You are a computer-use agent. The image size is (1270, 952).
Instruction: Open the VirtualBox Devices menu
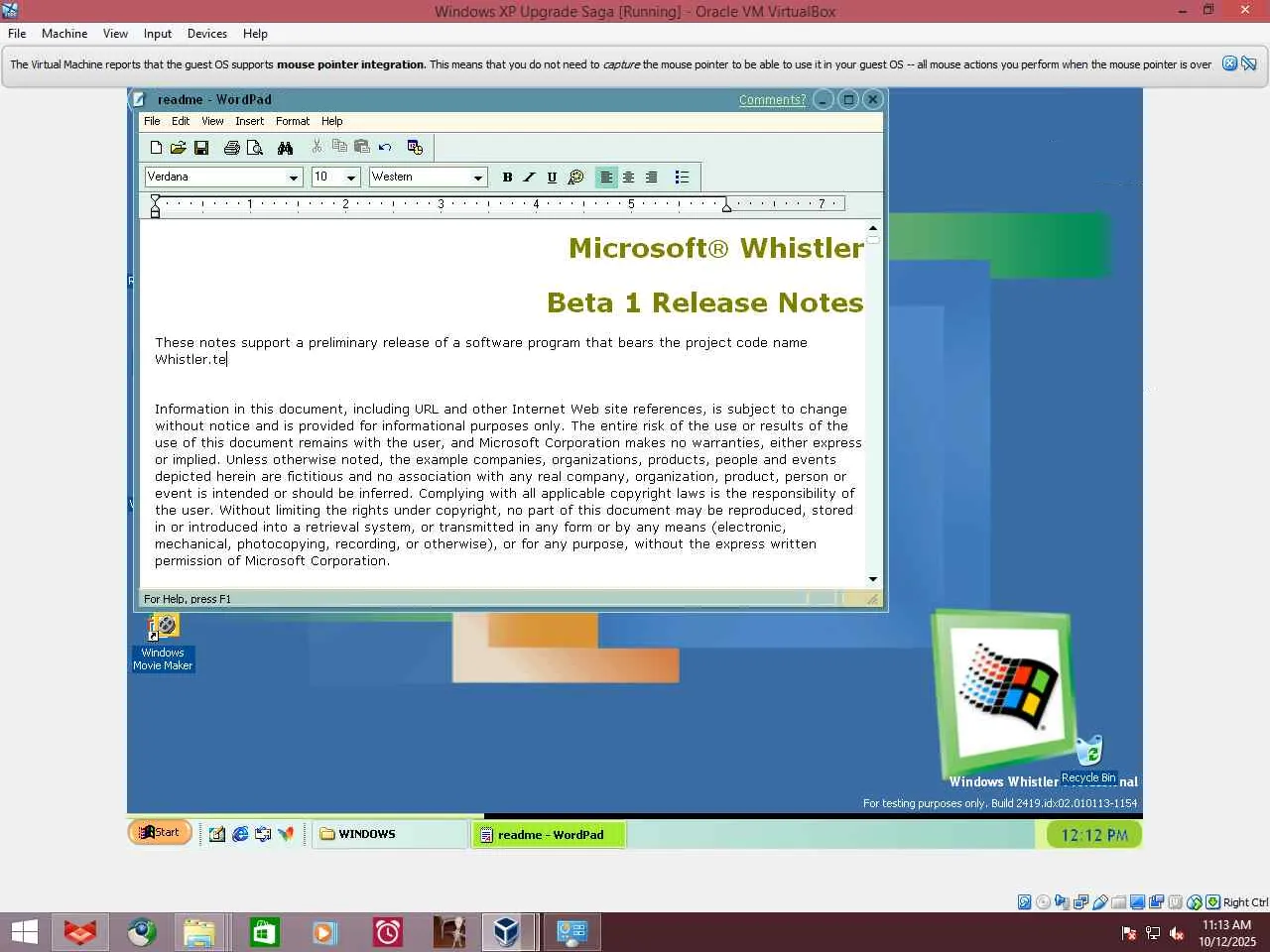click(x=207, y=34)
